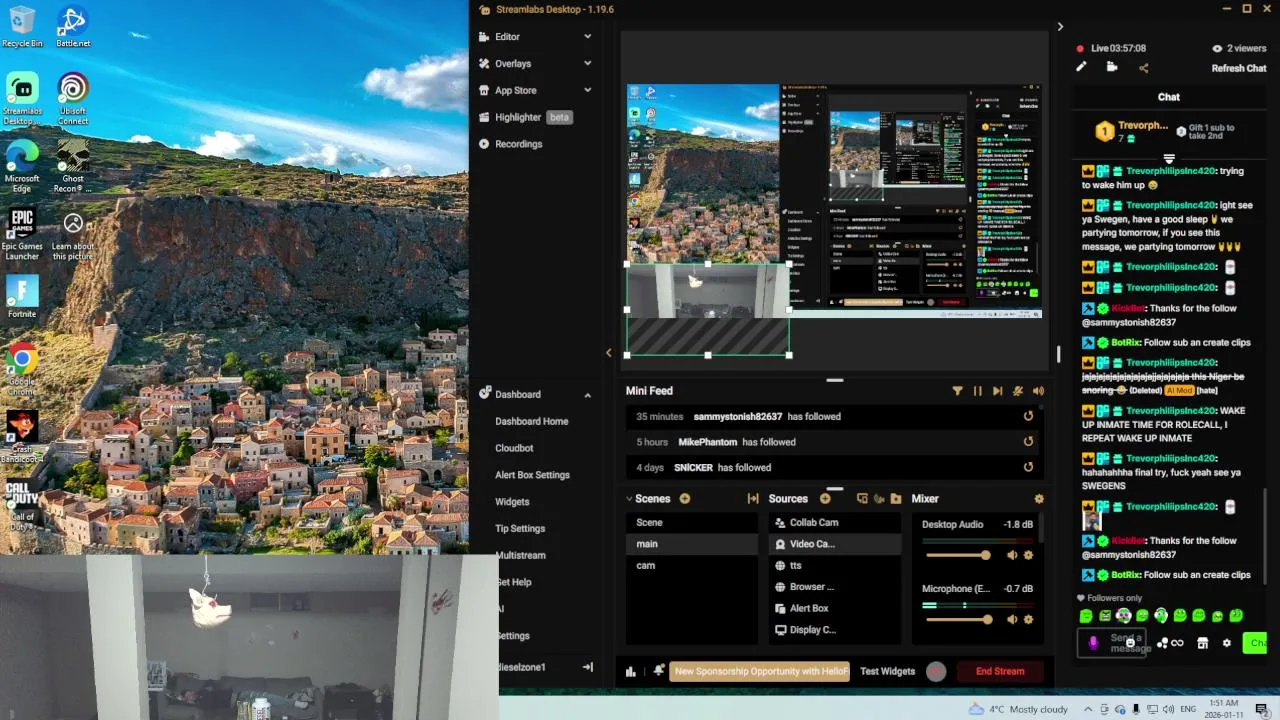Screen dimensions: 1280x720
Task: Select the Video Capture source row
Action: [835, 544]
